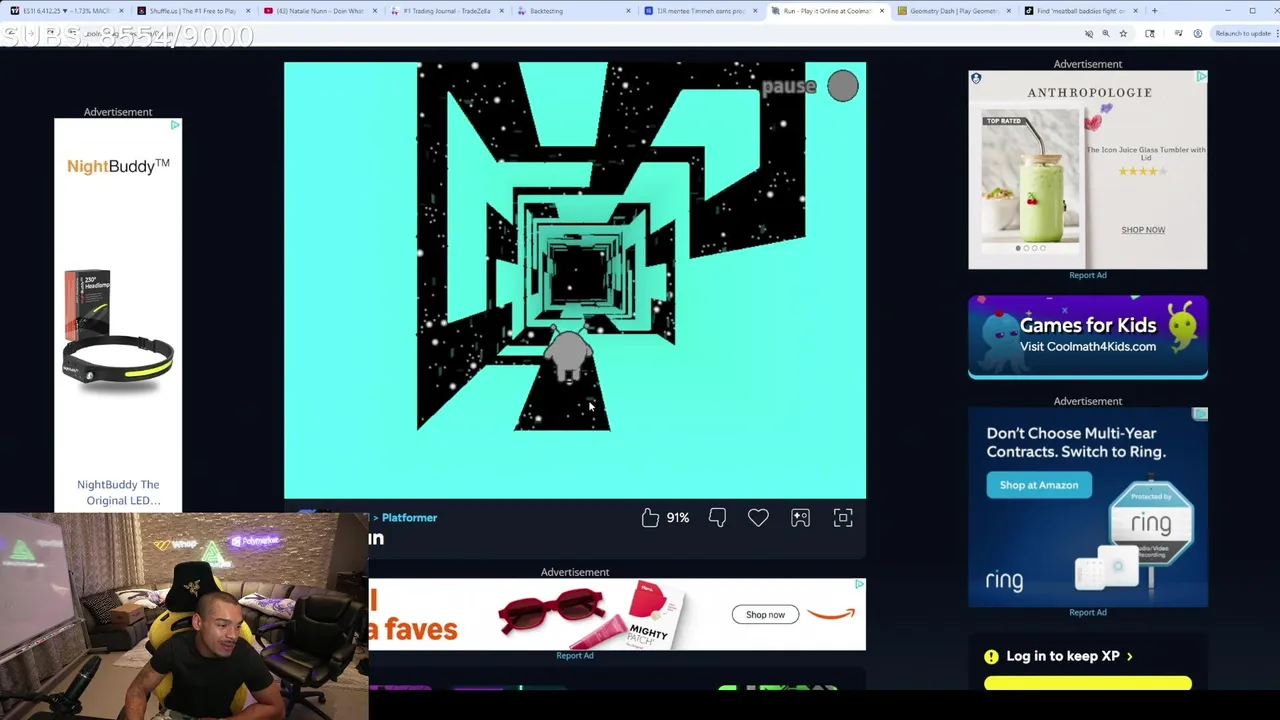Click Shop at Amazon on Ring ad

click(x=1039, y=485)
